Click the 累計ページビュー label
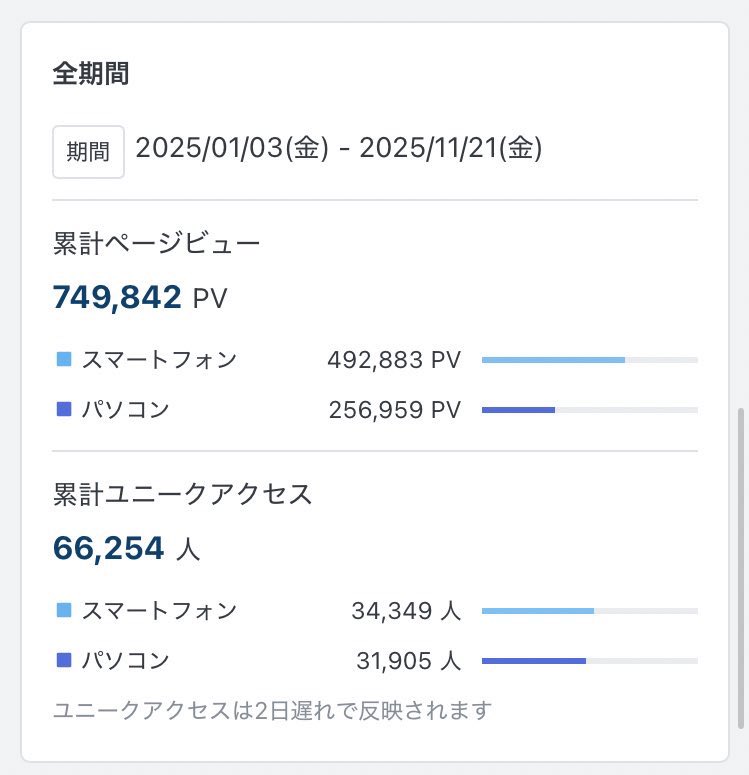 (x=156, y=243)
